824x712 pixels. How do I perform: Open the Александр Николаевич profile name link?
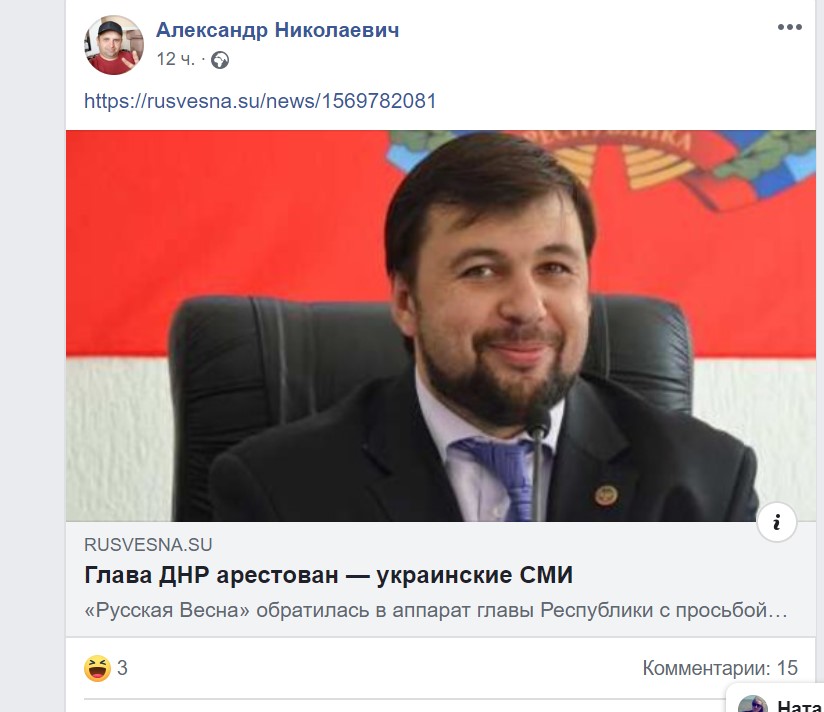point(277,30)
